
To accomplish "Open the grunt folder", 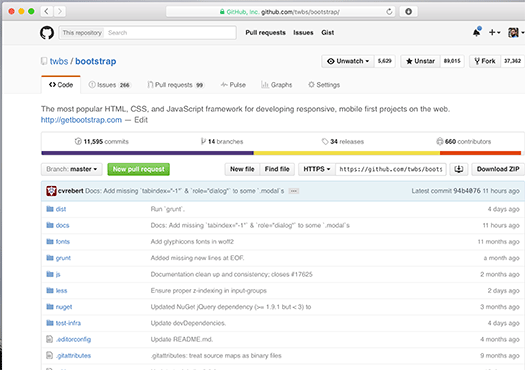I will [63, 258].
